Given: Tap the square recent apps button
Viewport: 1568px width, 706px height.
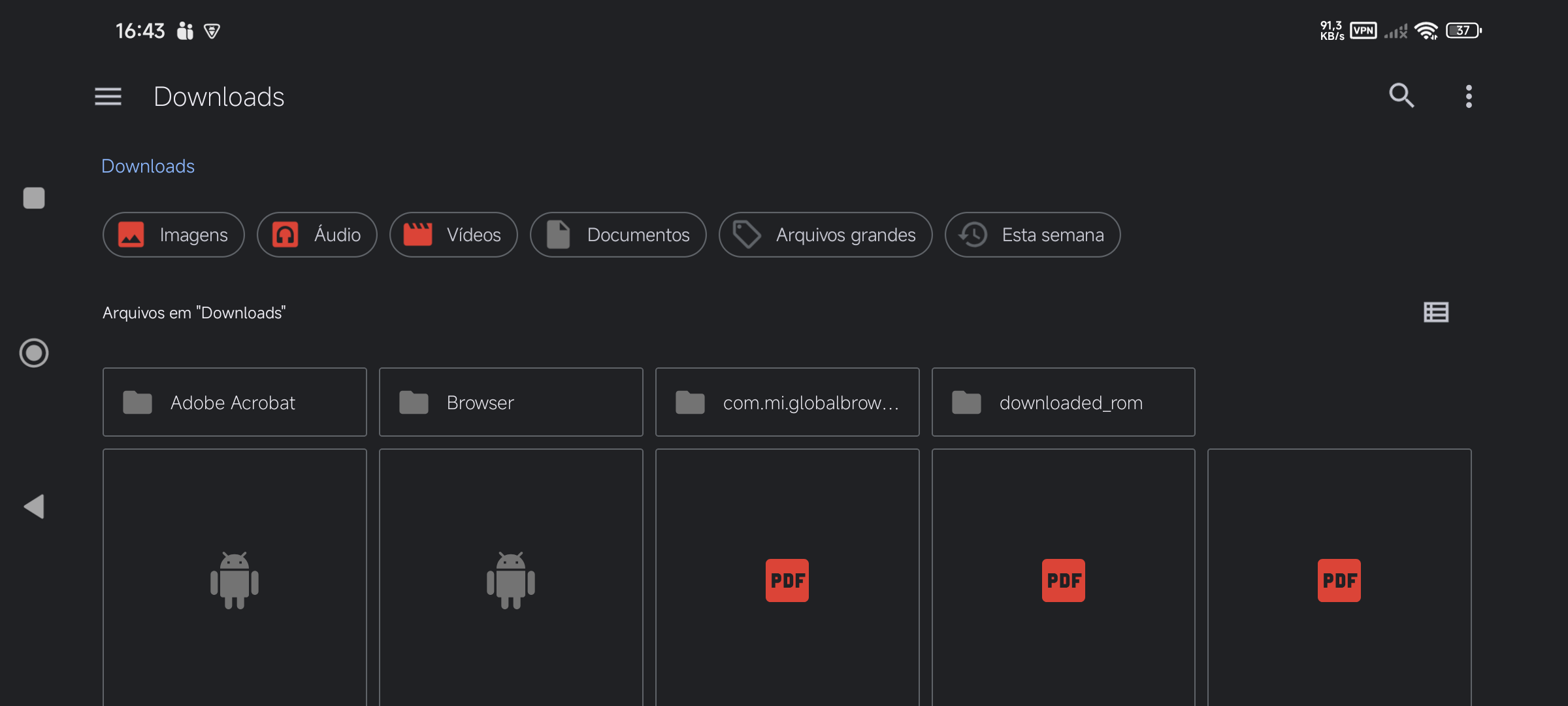Looking at the screenshot, I should tap(34, 198).
